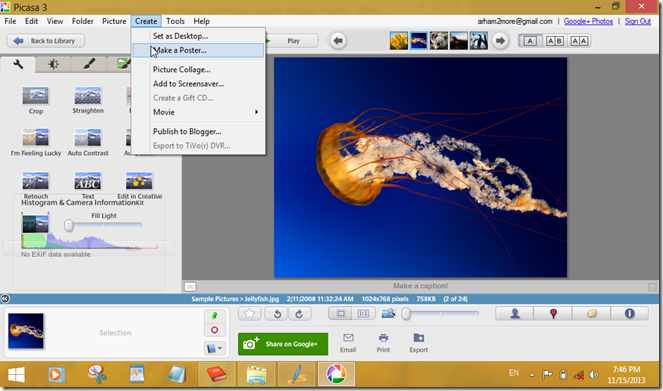Select the penguins thumbnail
The height and width of the screenshot is (391, 663).
(x=479, y=41)
